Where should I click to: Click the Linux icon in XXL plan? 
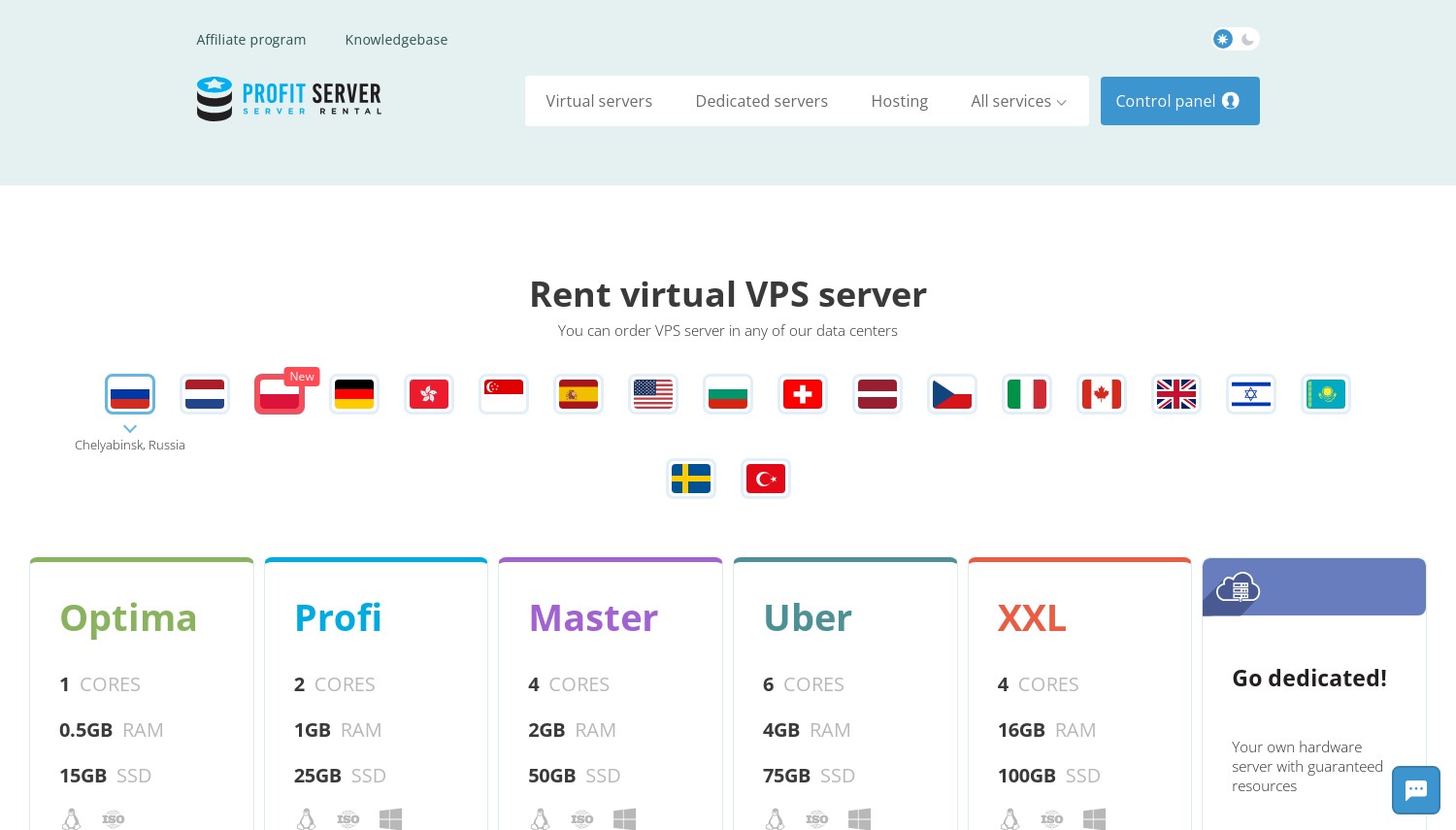pos(1010,819)
